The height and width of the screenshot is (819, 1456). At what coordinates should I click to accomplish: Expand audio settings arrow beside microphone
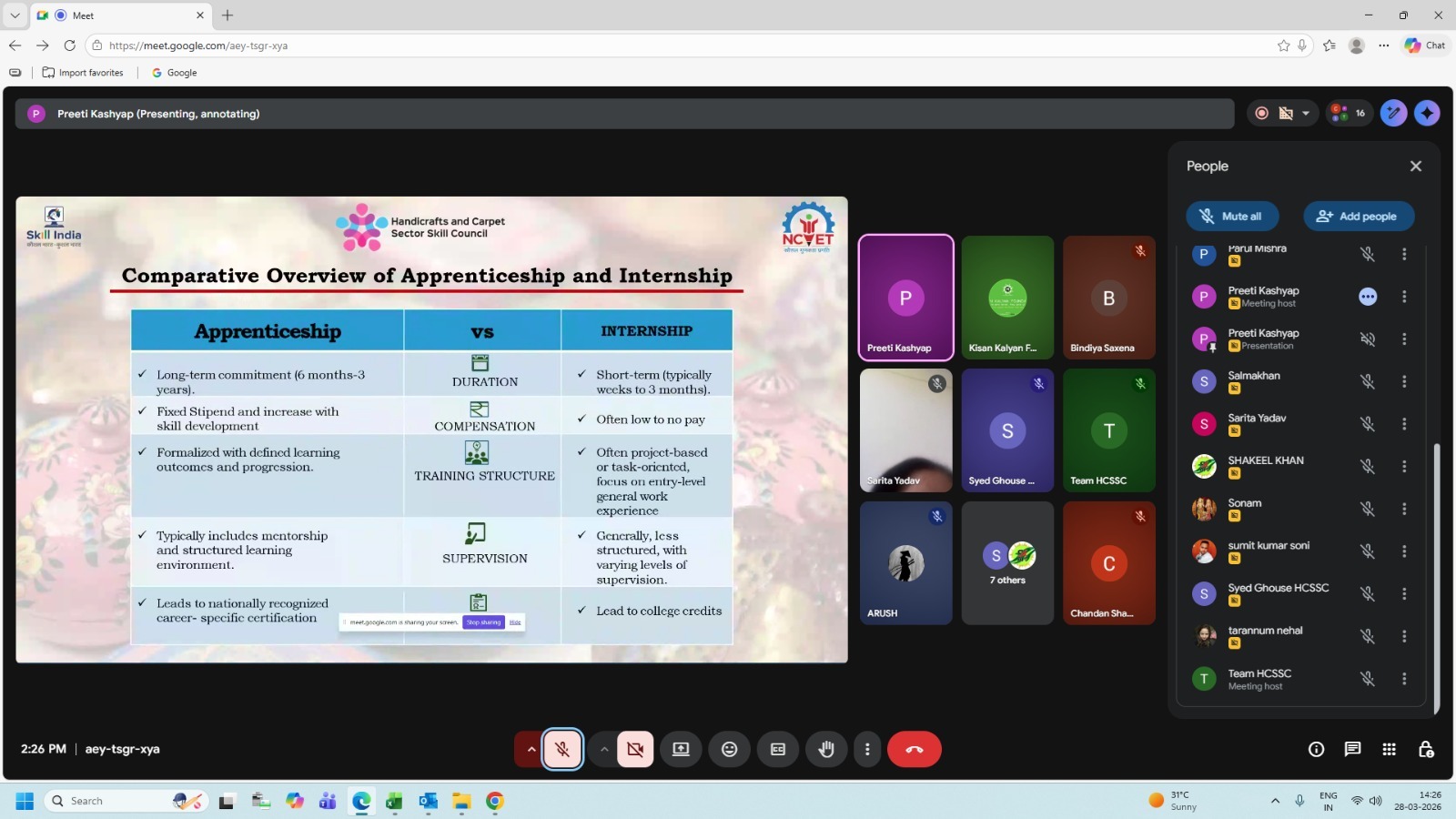[x=531, y=749]
